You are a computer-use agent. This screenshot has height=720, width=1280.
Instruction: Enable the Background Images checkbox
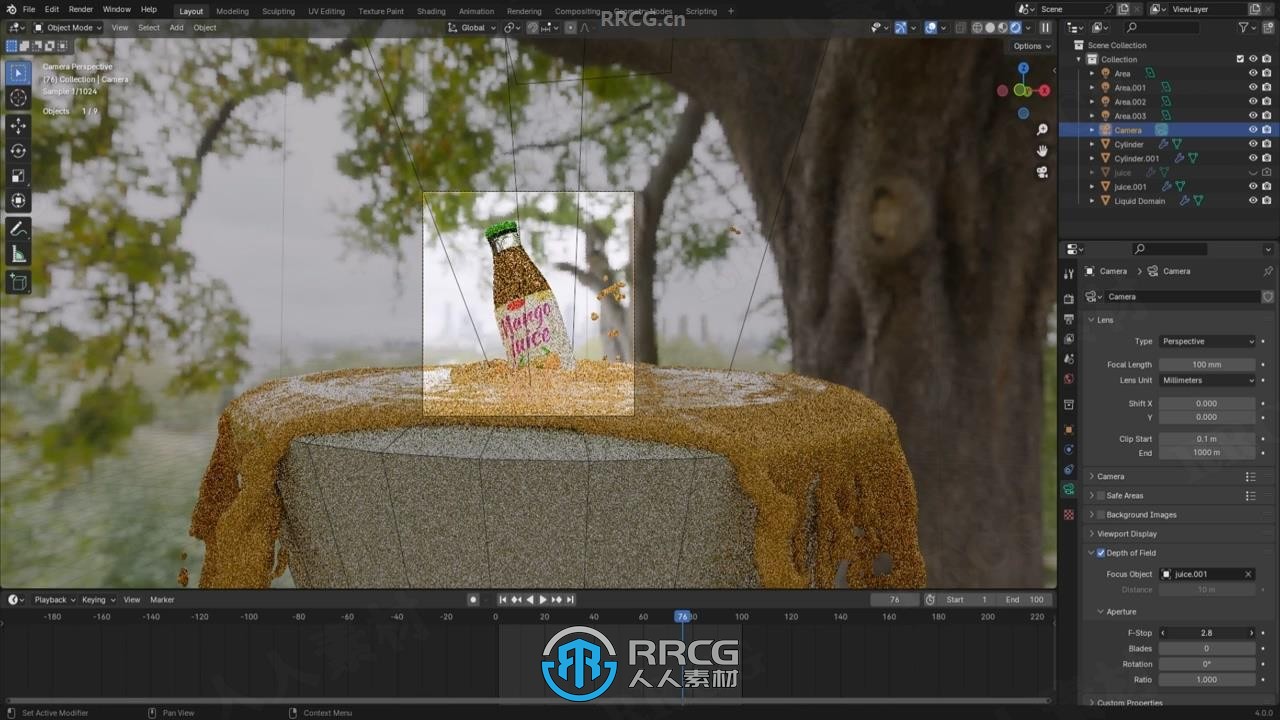coord(1101,514)
